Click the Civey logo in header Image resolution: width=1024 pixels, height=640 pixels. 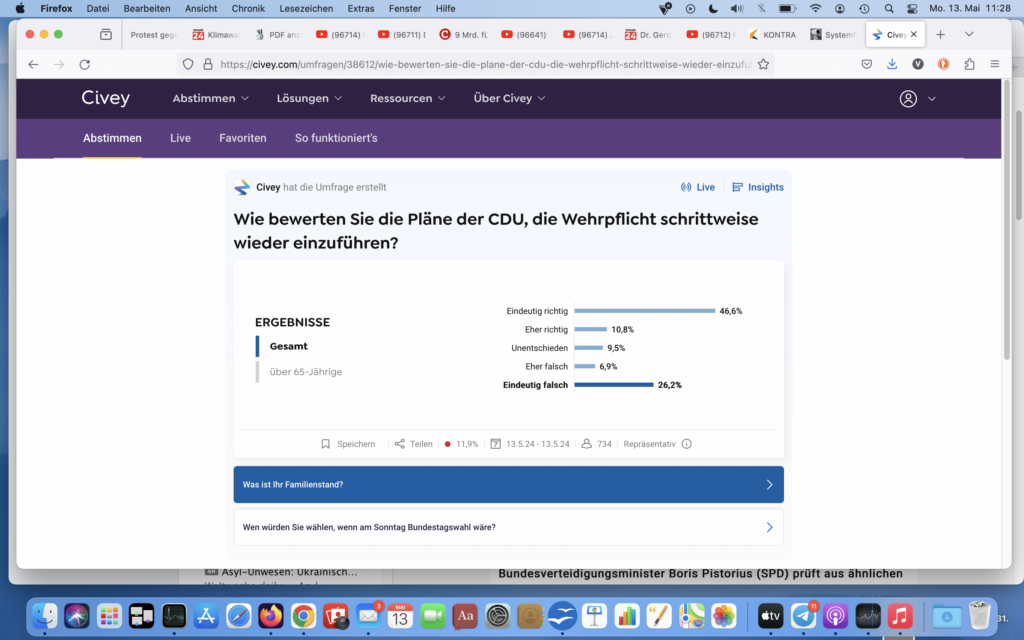105,98
